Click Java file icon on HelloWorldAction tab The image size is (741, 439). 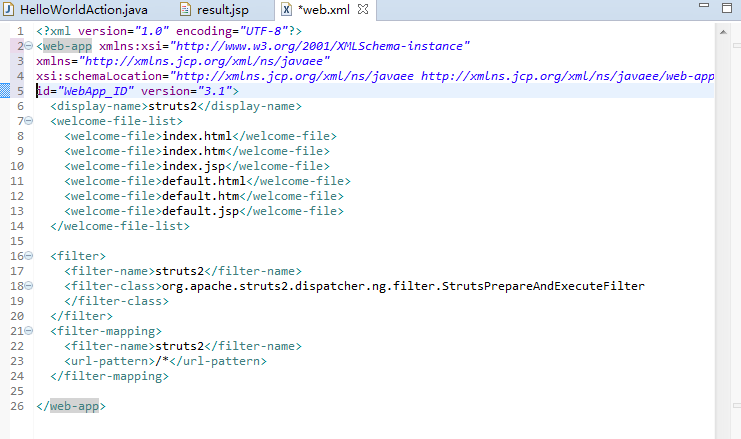(9, 9)
